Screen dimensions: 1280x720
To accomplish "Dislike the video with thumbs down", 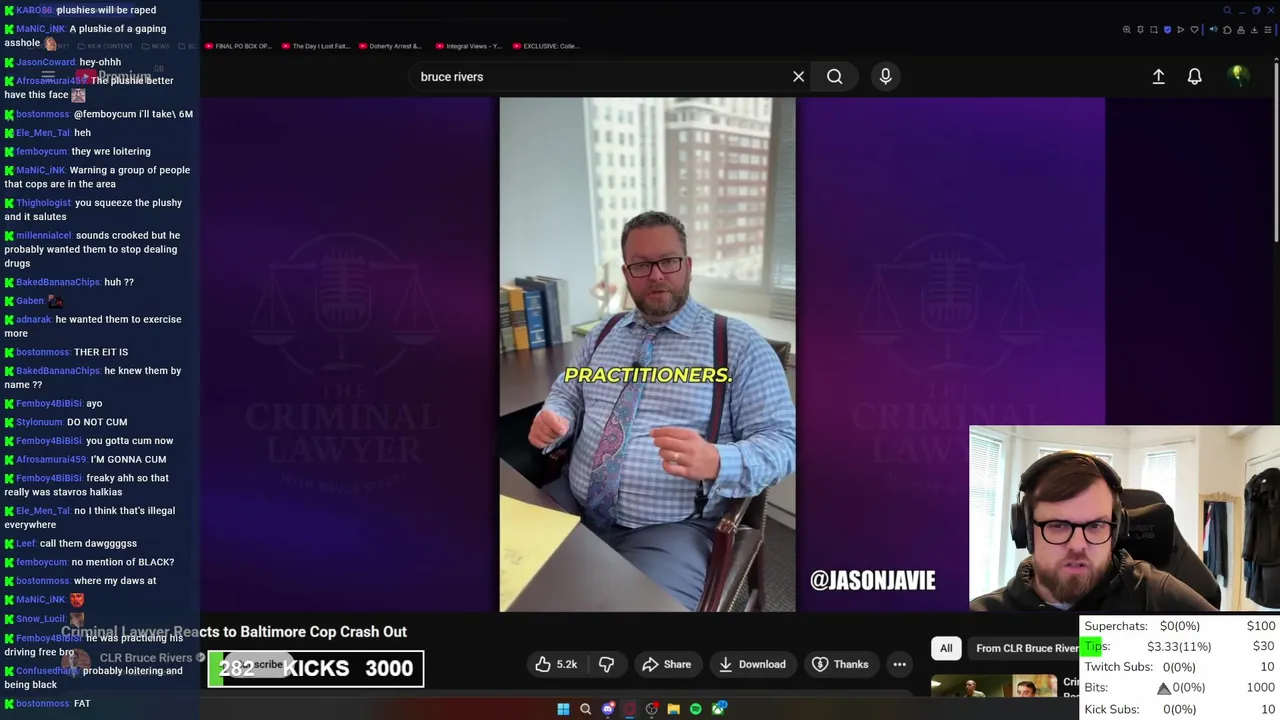I will (x=606, y=664).
